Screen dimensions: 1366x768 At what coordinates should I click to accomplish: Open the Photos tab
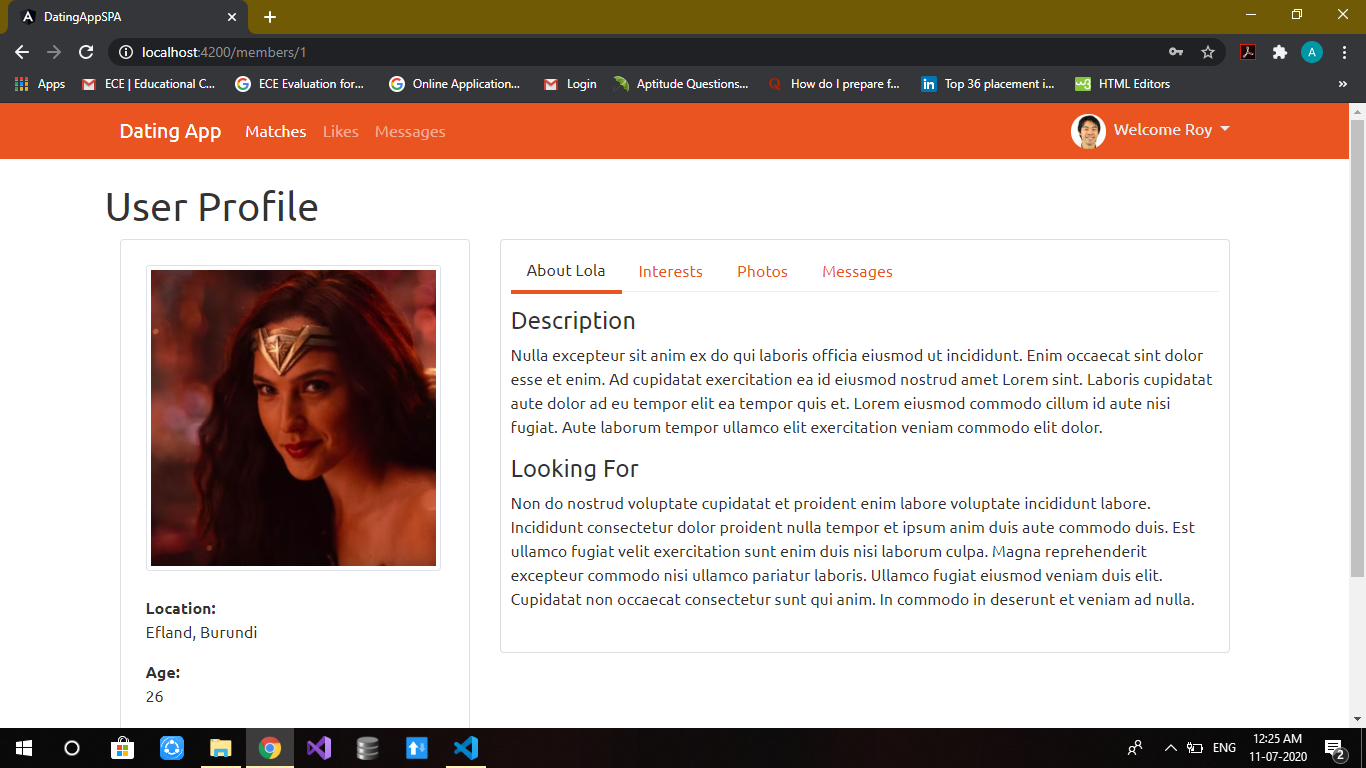tap(762, 271)
